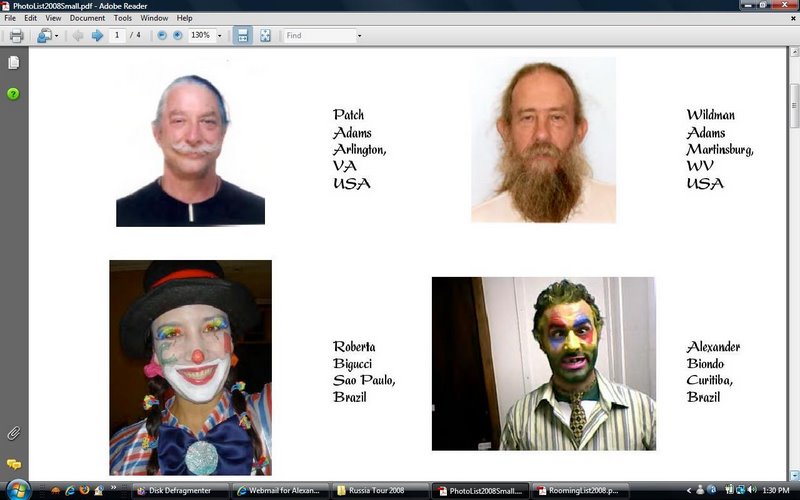Click the 'Wildman' name text

(711, 115)
